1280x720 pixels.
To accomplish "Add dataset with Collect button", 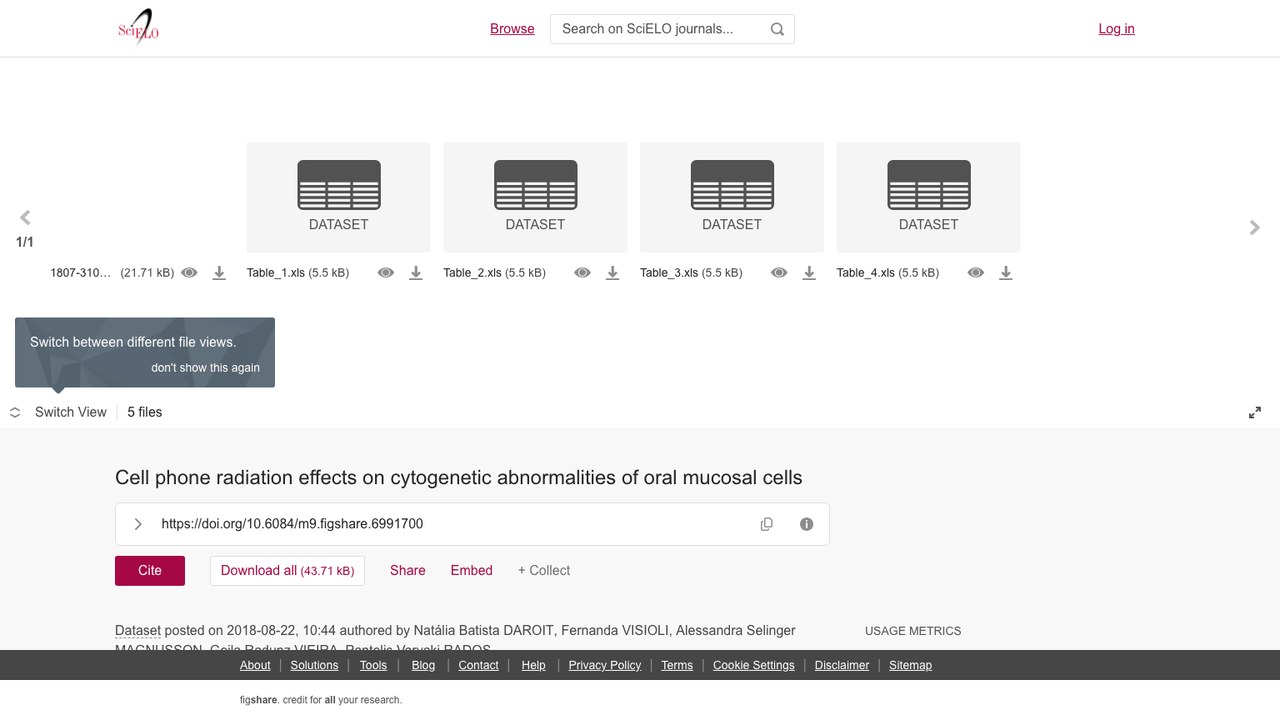I will pos(544,570).
